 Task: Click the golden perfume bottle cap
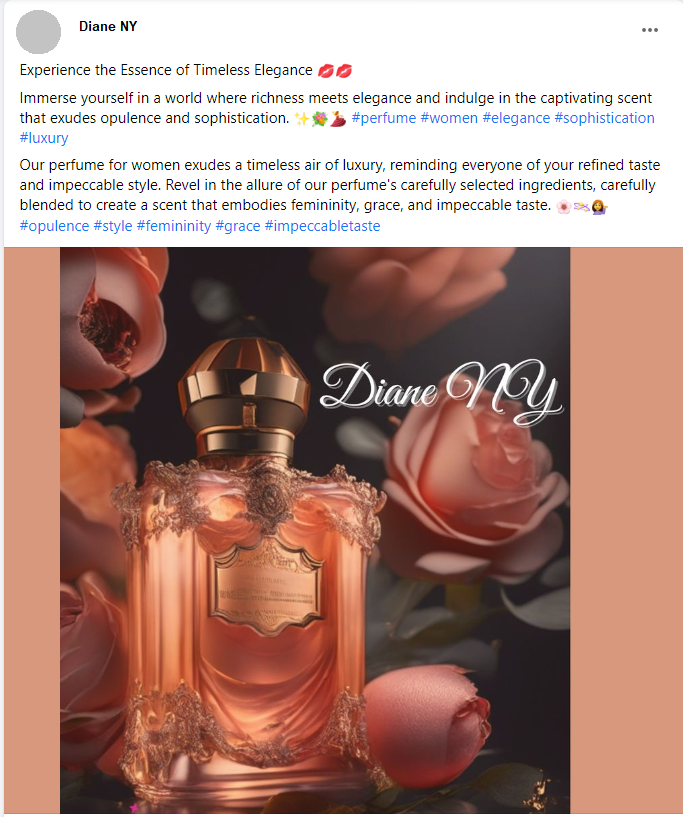(244, 396)
